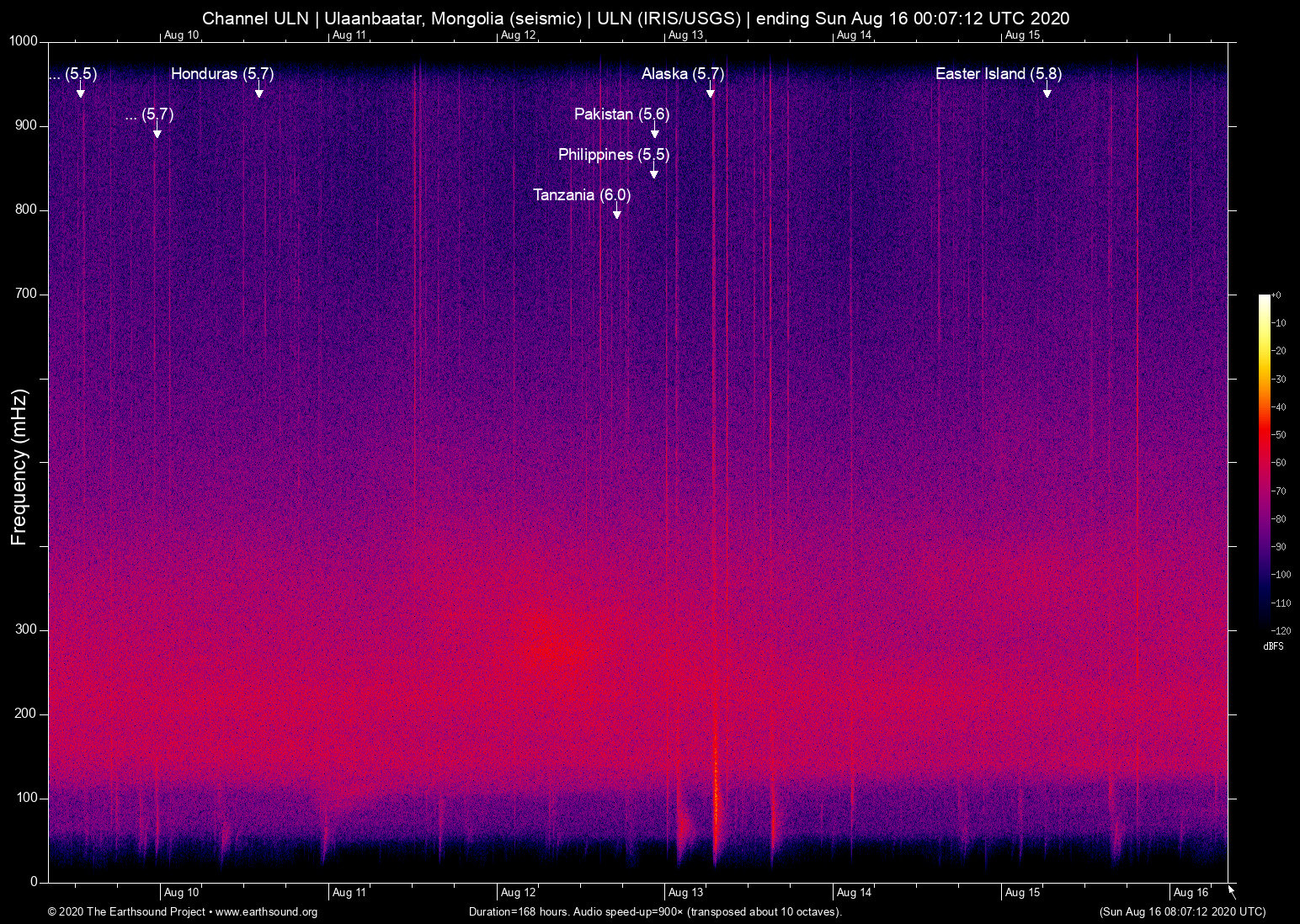The height and width of the screenshot is (924, 1300).
Task: Click the Aug 11 label on bottom time axis
Action: pyautogui.click(x=349, y=893)
